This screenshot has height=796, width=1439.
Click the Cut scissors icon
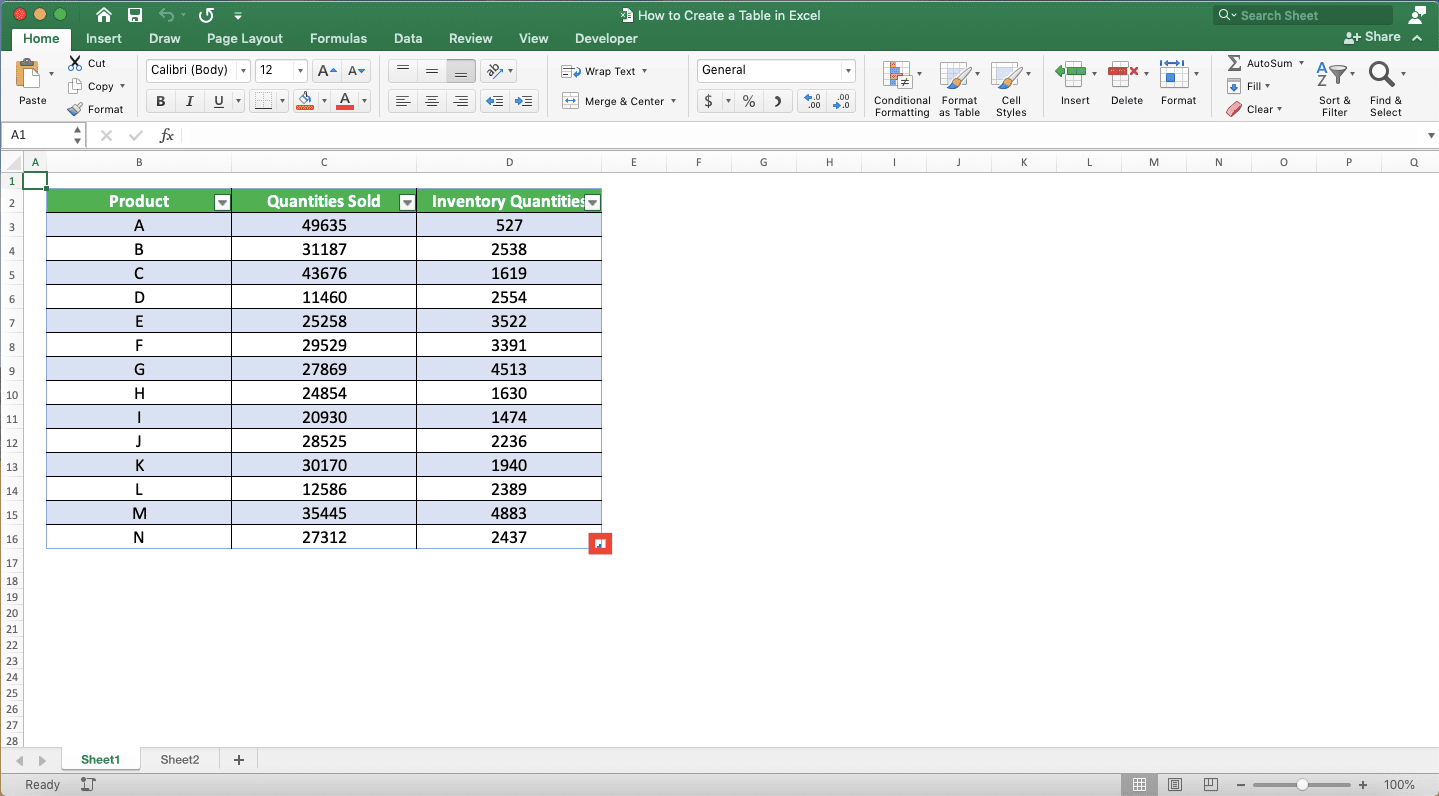point(75,62)
